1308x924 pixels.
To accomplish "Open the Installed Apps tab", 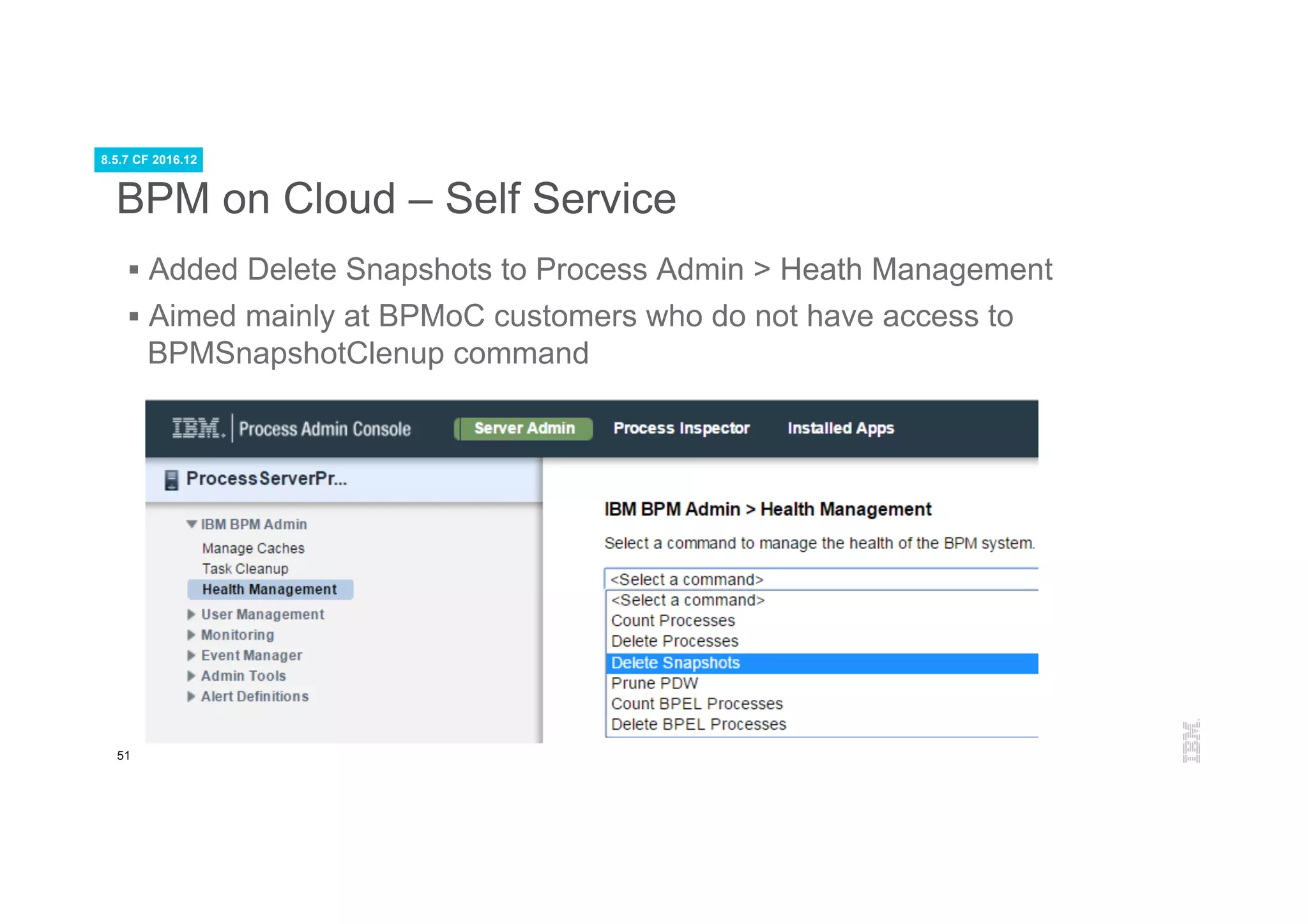I will pyautogui.click(x=840, y=428).
